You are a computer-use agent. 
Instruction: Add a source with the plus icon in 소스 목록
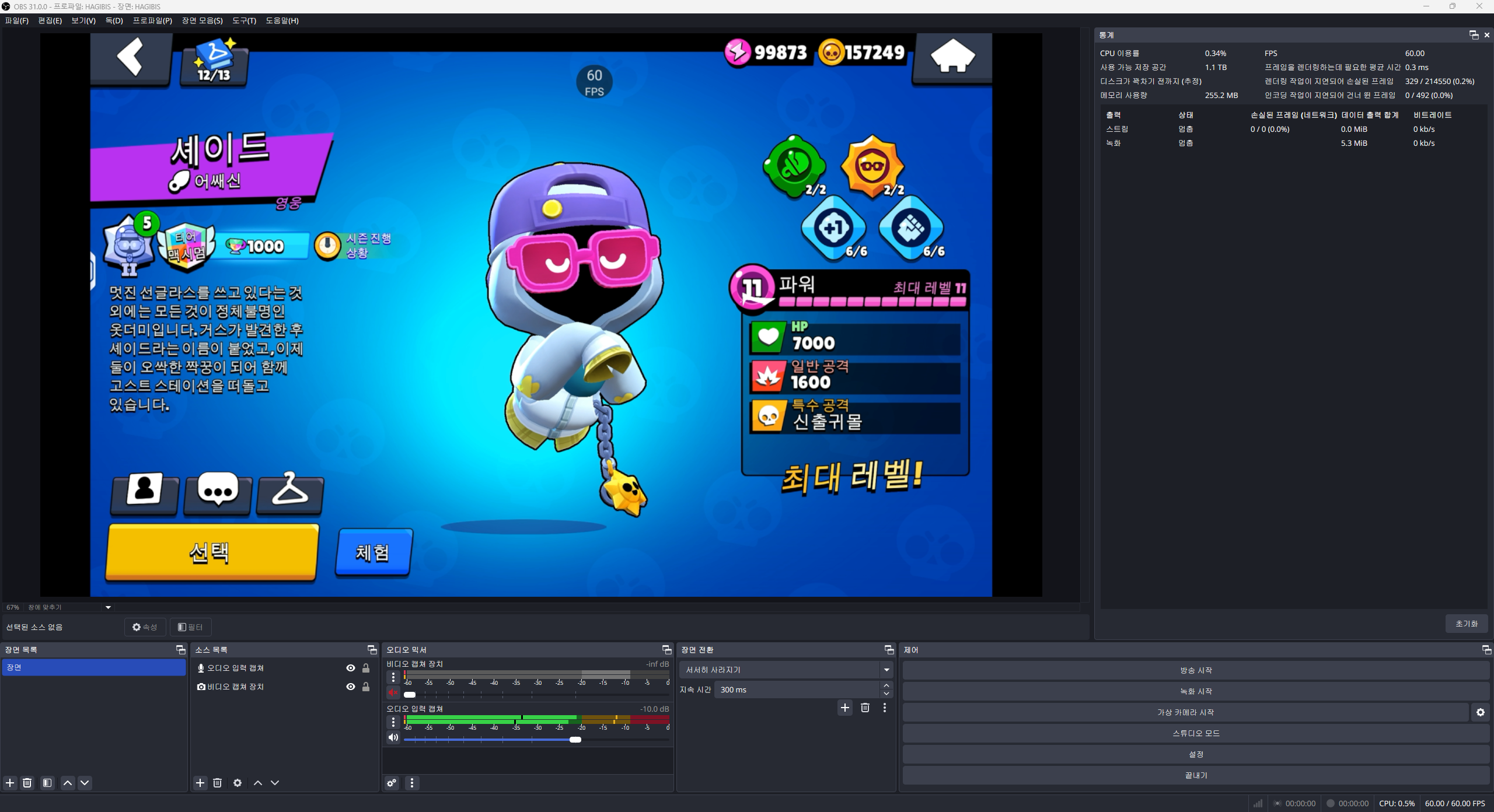coord(200,783)
